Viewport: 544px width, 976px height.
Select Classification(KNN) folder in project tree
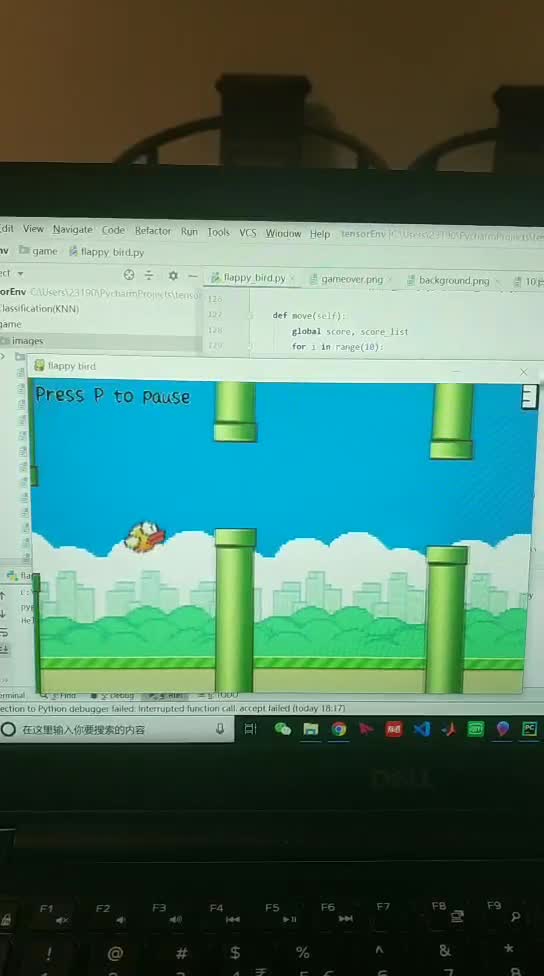pos(40,307)
